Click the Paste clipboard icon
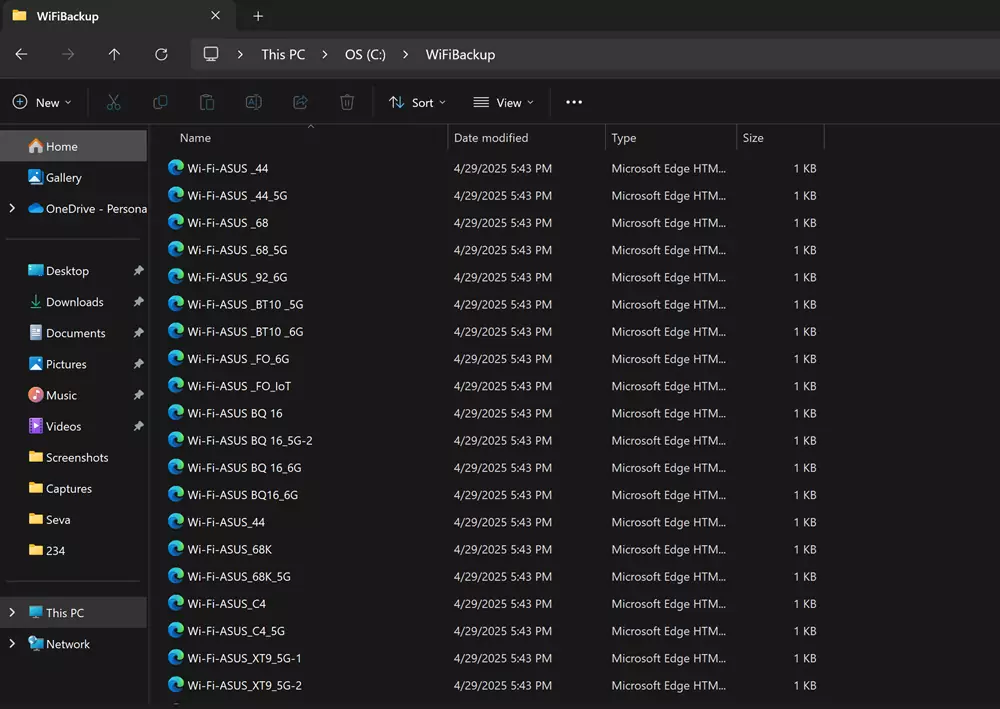Image resolution: width=1000 pixels, height=709 pixels. coord(207,102)
